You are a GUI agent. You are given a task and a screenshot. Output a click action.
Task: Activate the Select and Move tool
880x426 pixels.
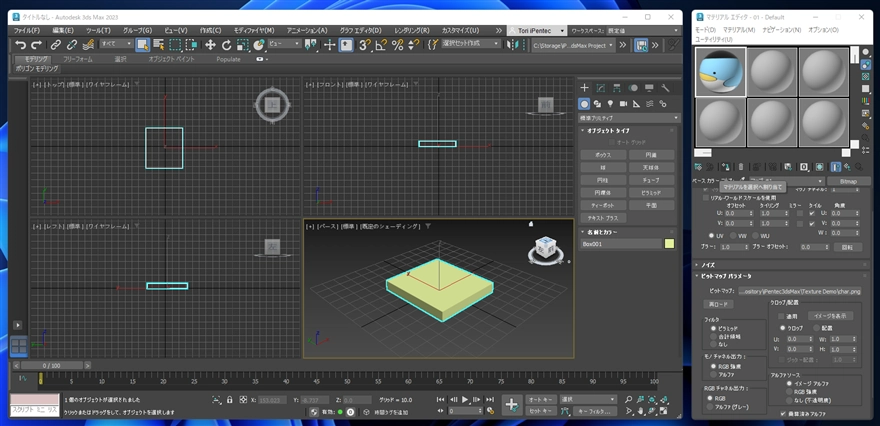tap(210, 45)
